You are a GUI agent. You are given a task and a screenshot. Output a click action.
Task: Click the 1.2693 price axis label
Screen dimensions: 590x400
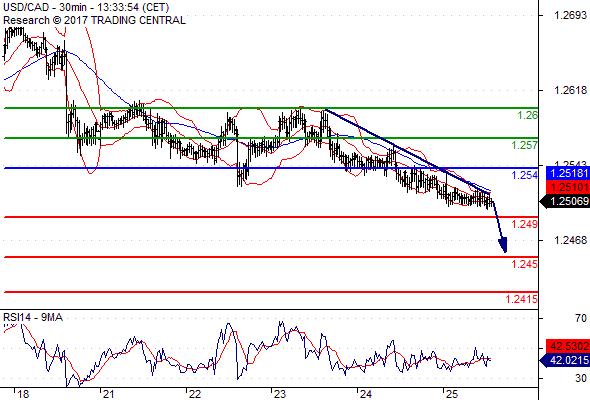click(x=570, y=15)
